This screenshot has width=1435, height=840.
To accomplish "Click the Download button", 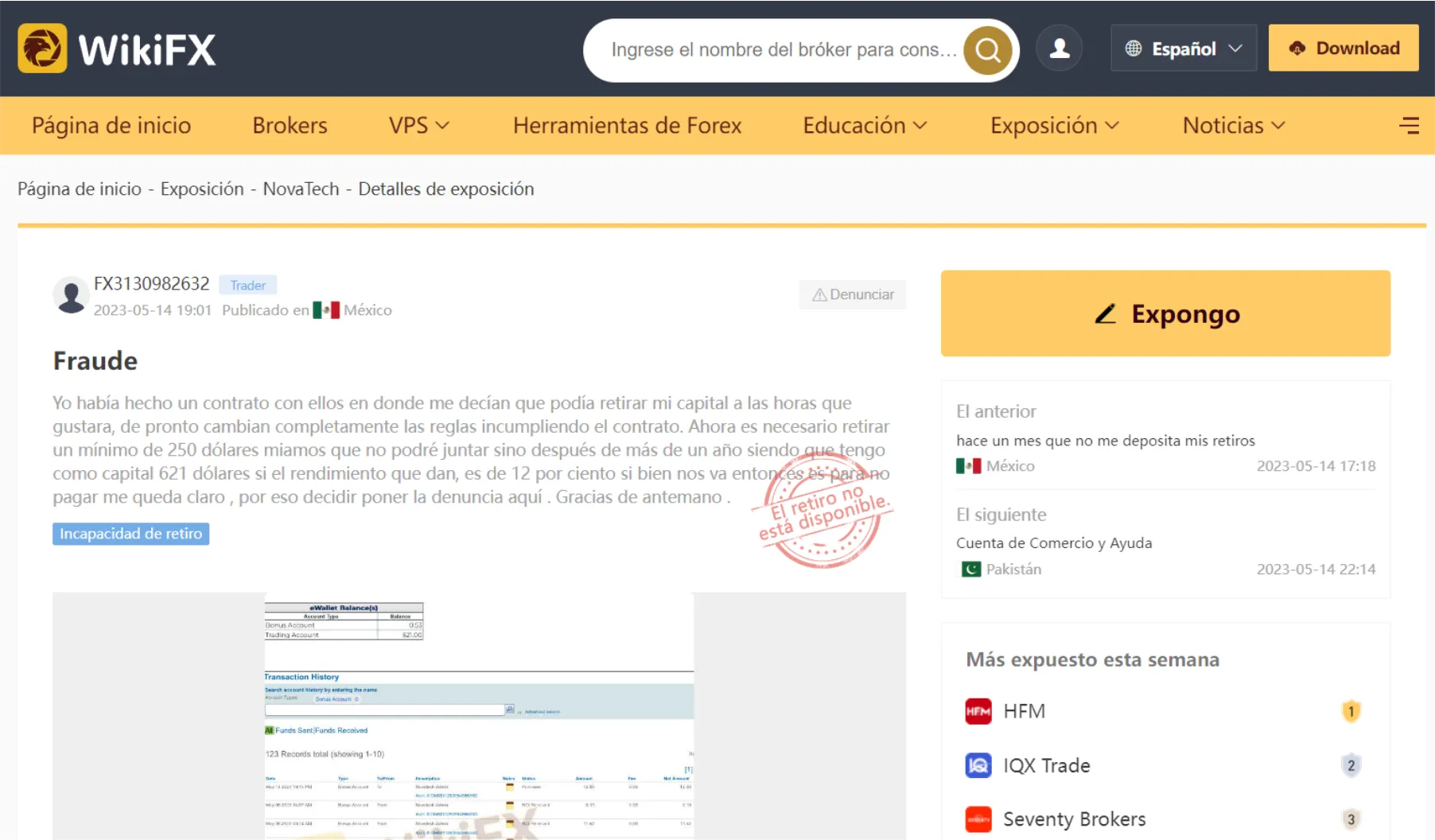I will pyautogui.click(x=1344, y=49).
